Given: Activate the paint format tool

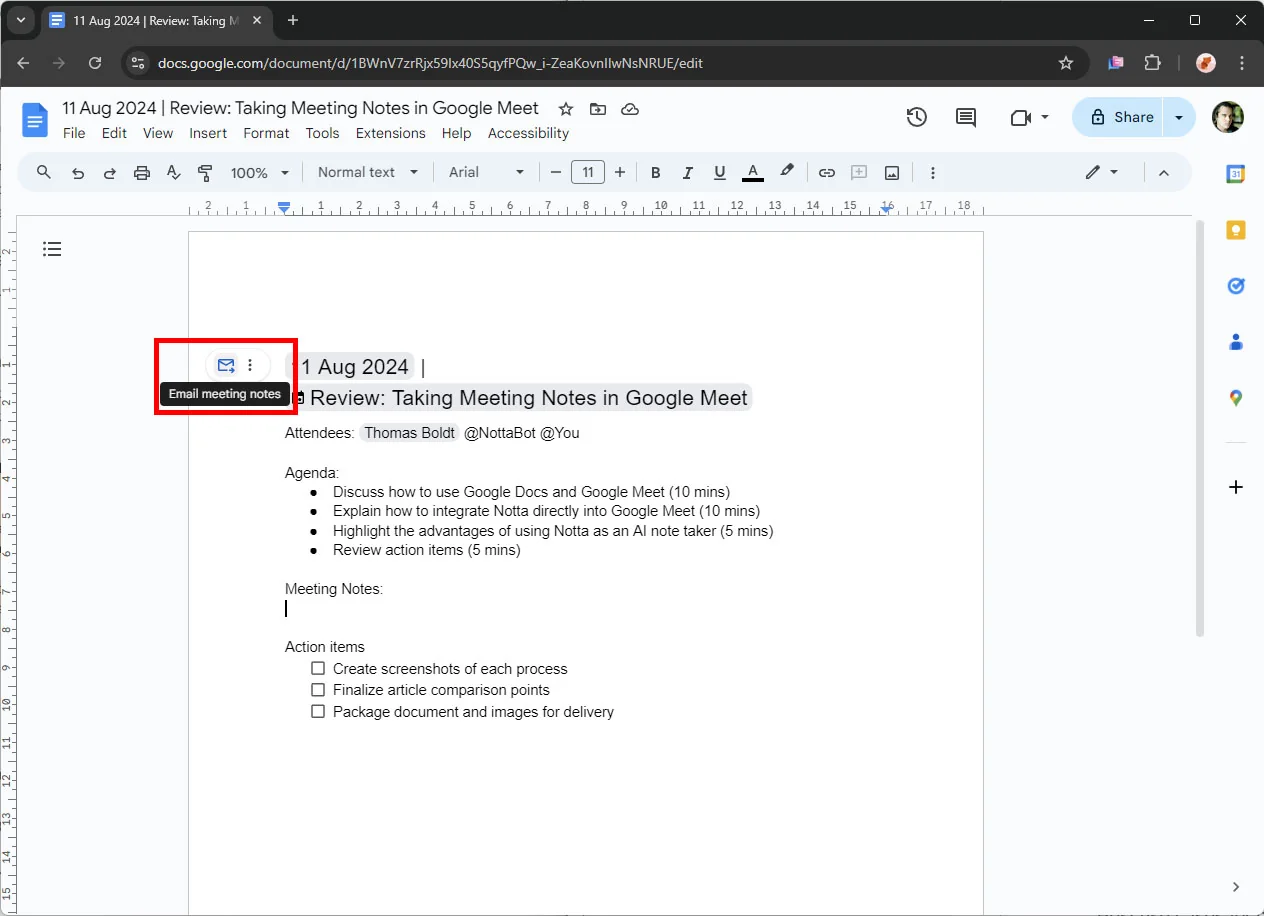Looking at the screenshot, I should click(x=205, y=173).
